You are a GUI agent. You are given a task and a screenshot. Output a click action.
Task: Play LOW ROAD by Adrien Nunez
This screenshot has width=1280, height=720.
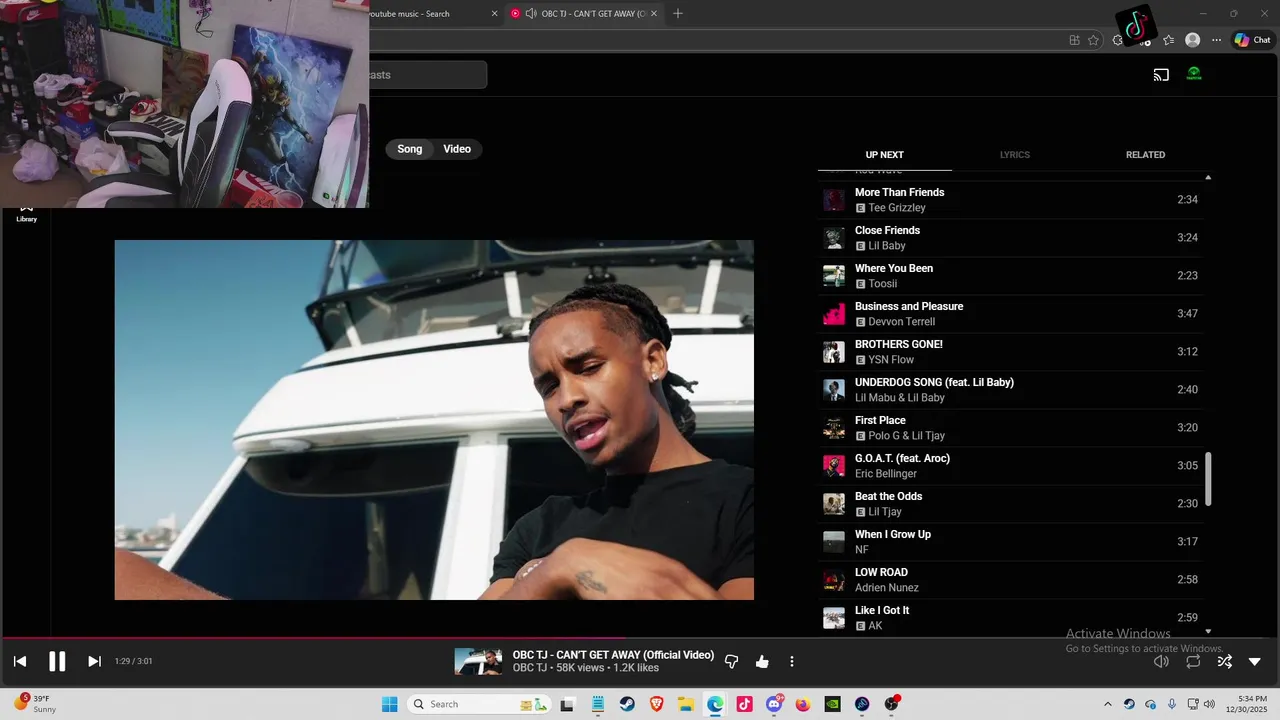click(1010, 580)
